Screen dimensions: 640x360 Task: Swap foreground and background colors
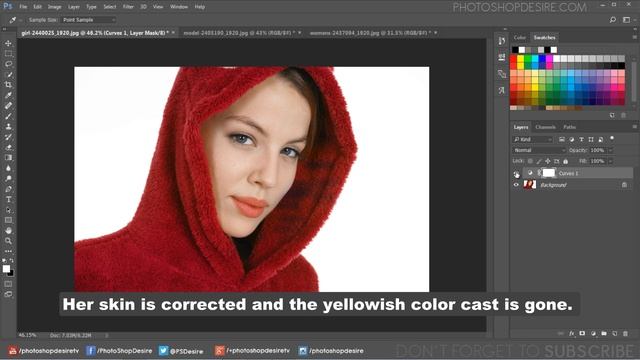pyautogui.click(x=11, y=260)
